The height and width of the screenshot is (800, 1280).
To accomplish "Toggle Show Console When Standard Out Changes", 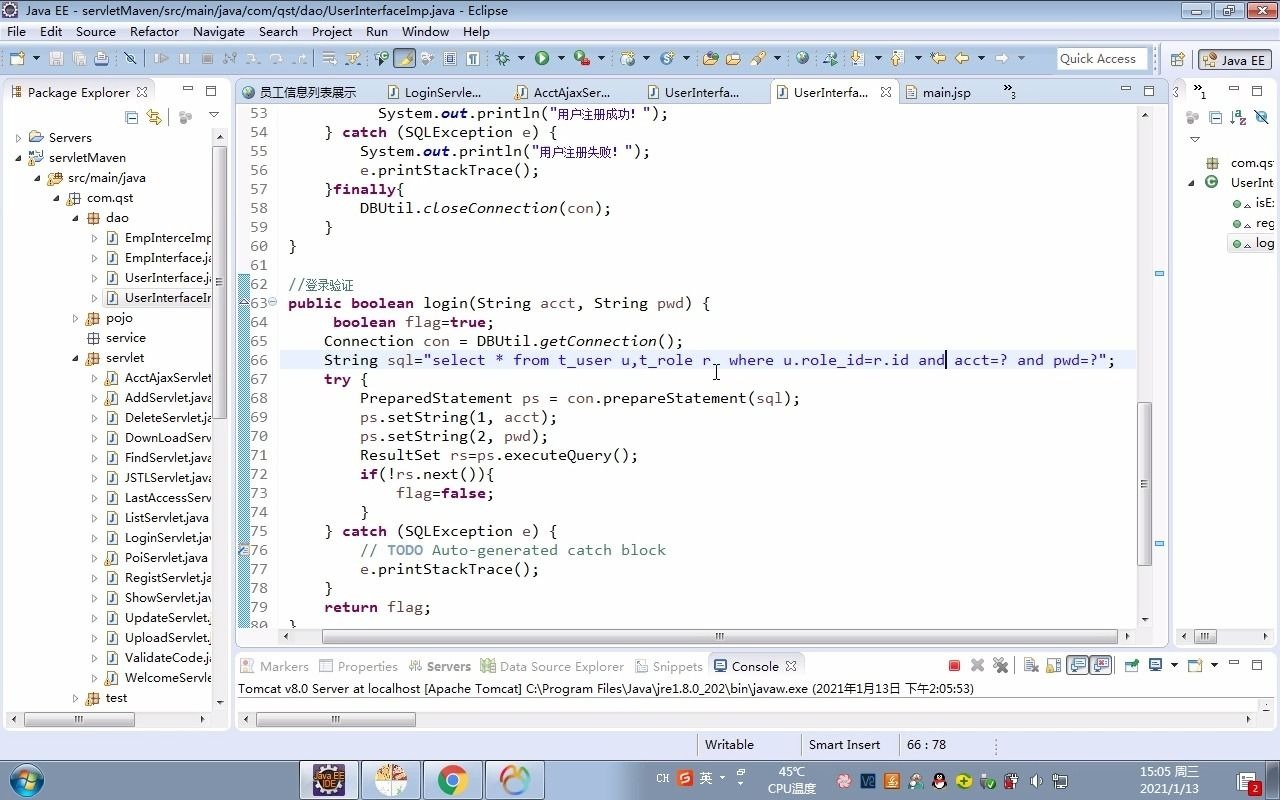I will tap(1077, 666).
